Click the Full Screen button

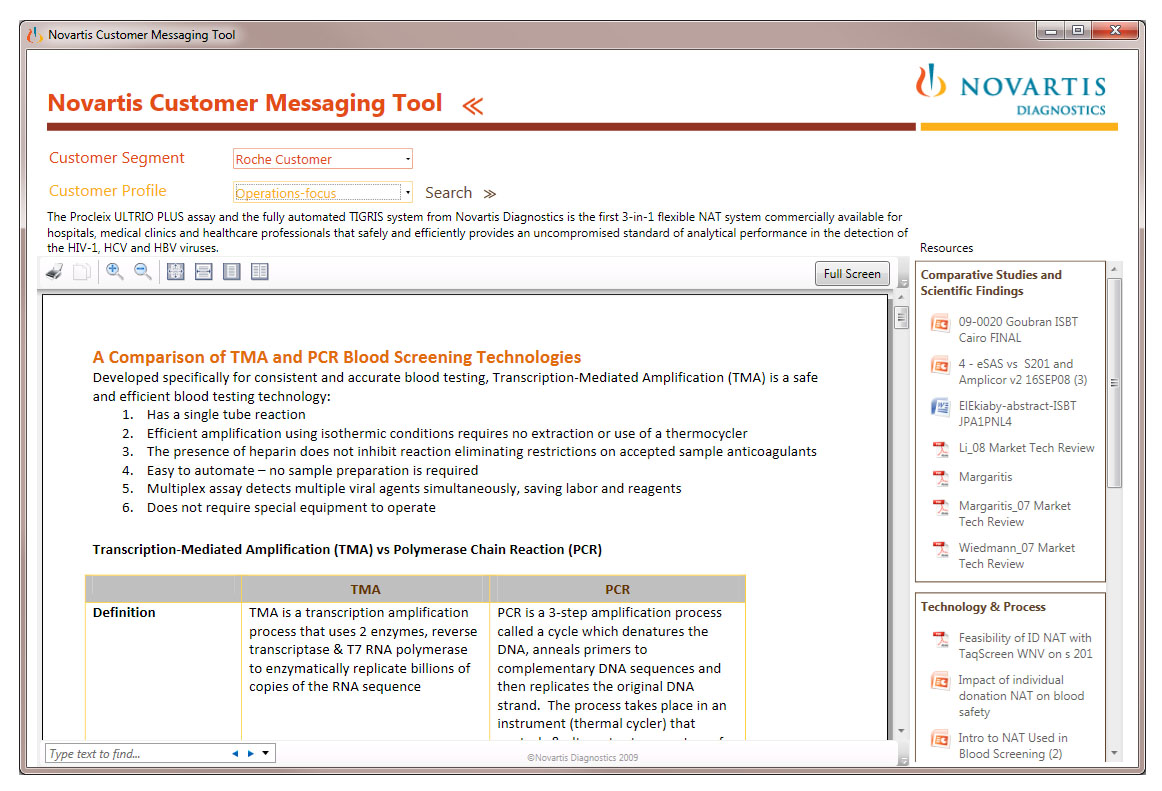(x=852, y=274)
